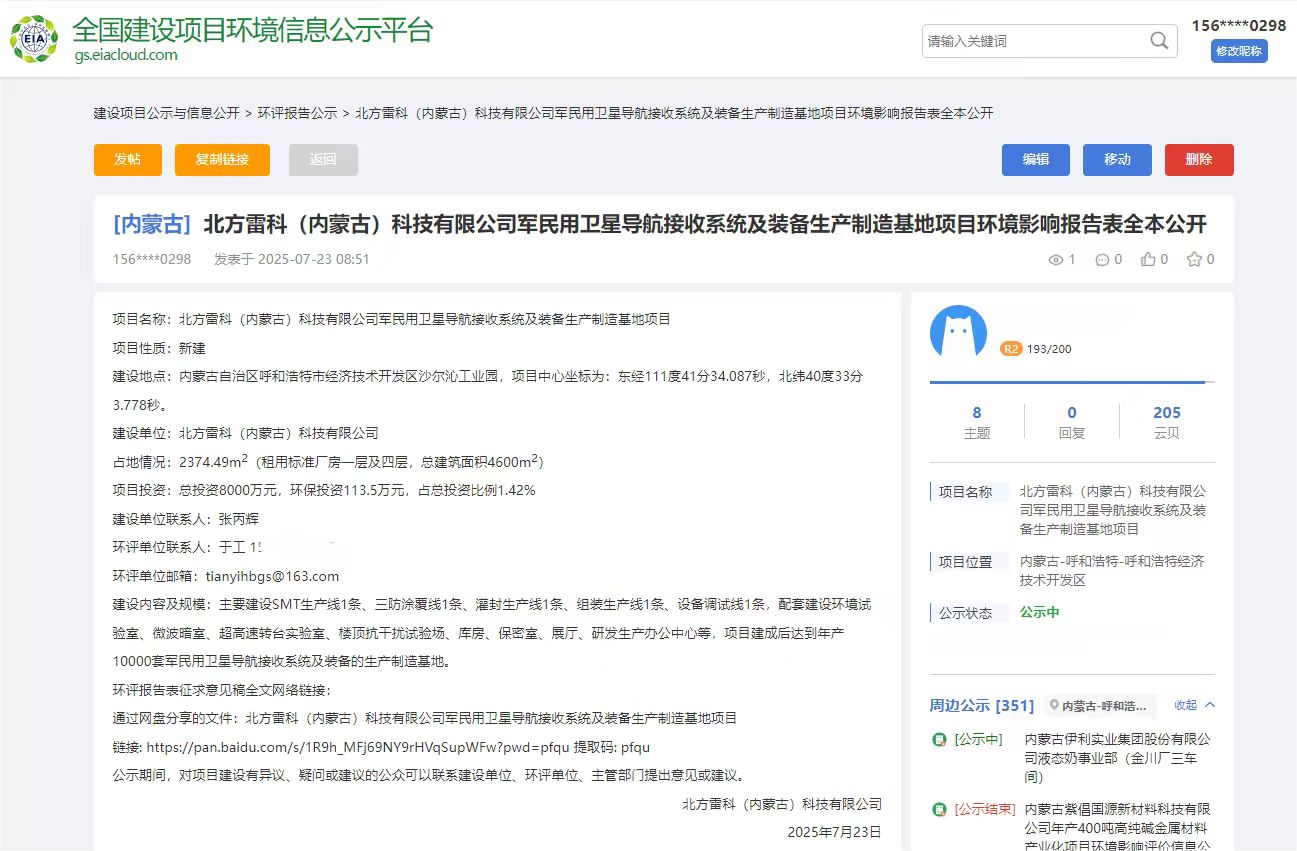
Task: Click the [内蒙古] region tag in title
Action: coord(152,224)
